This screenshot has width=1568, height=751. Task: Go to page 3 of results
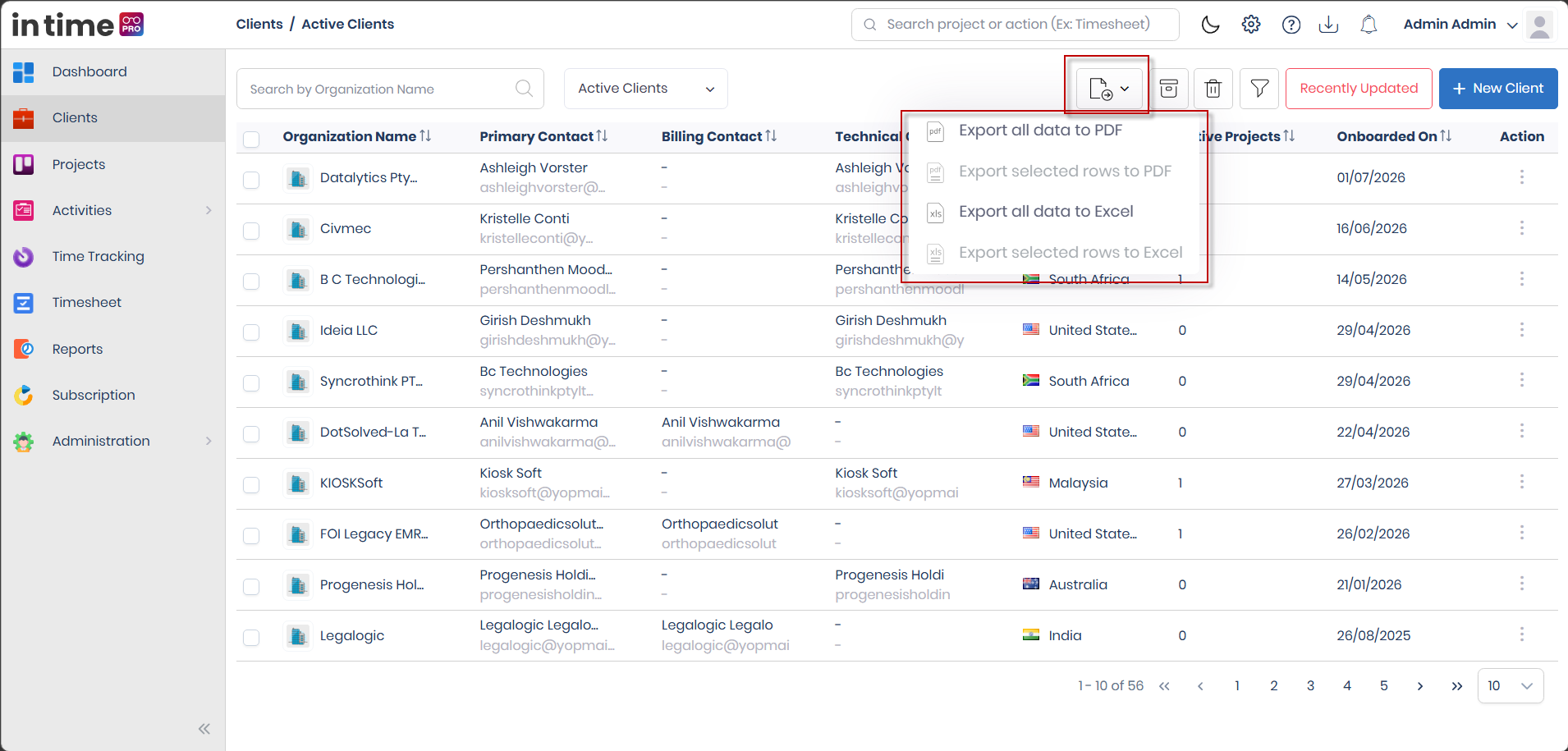[1310, 686]
